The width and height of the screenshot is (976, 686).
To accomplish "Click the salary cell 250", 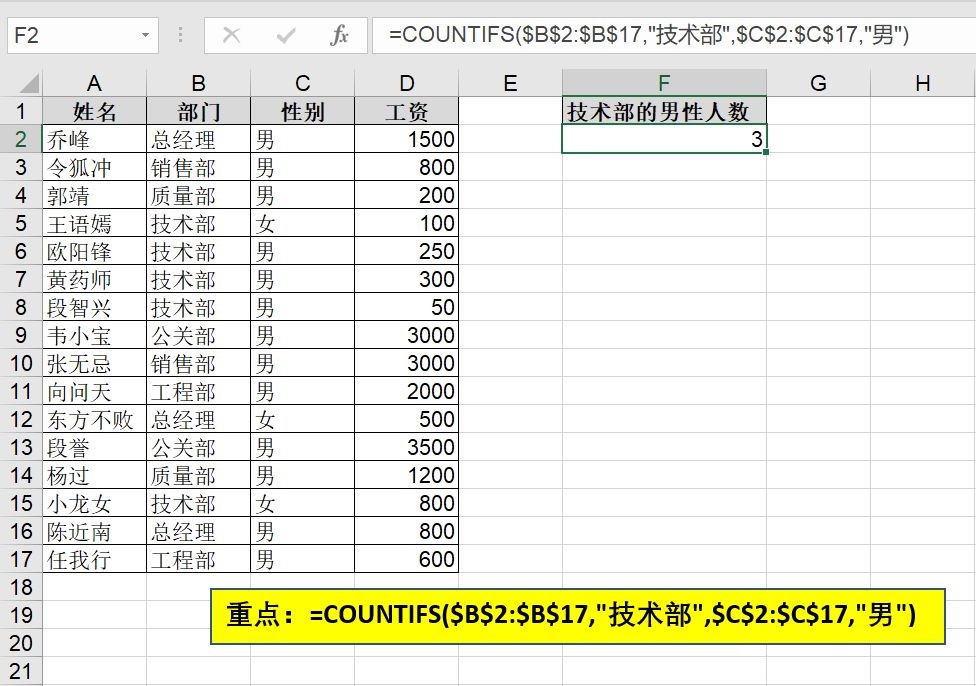I will click(x=406, y=251).
